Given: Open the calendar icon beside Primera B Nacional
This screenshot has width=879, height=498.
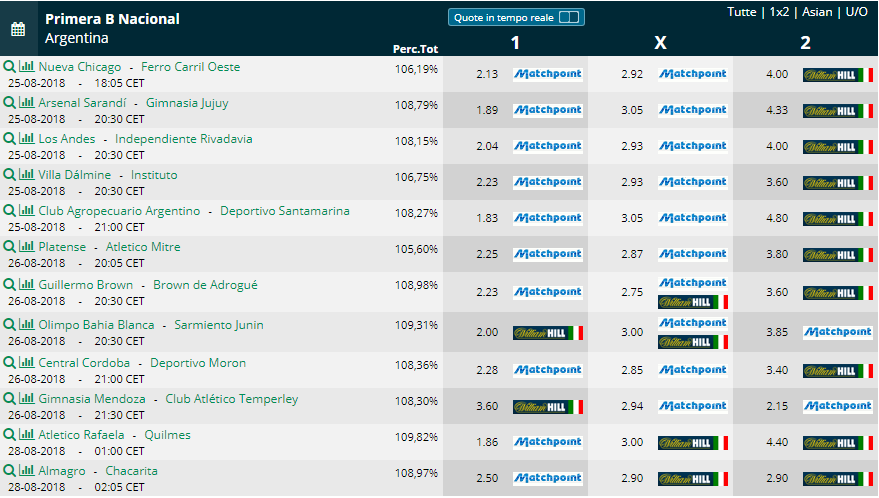Looking at the screenshot, I should pyautogui.click(x=18, y=29).
